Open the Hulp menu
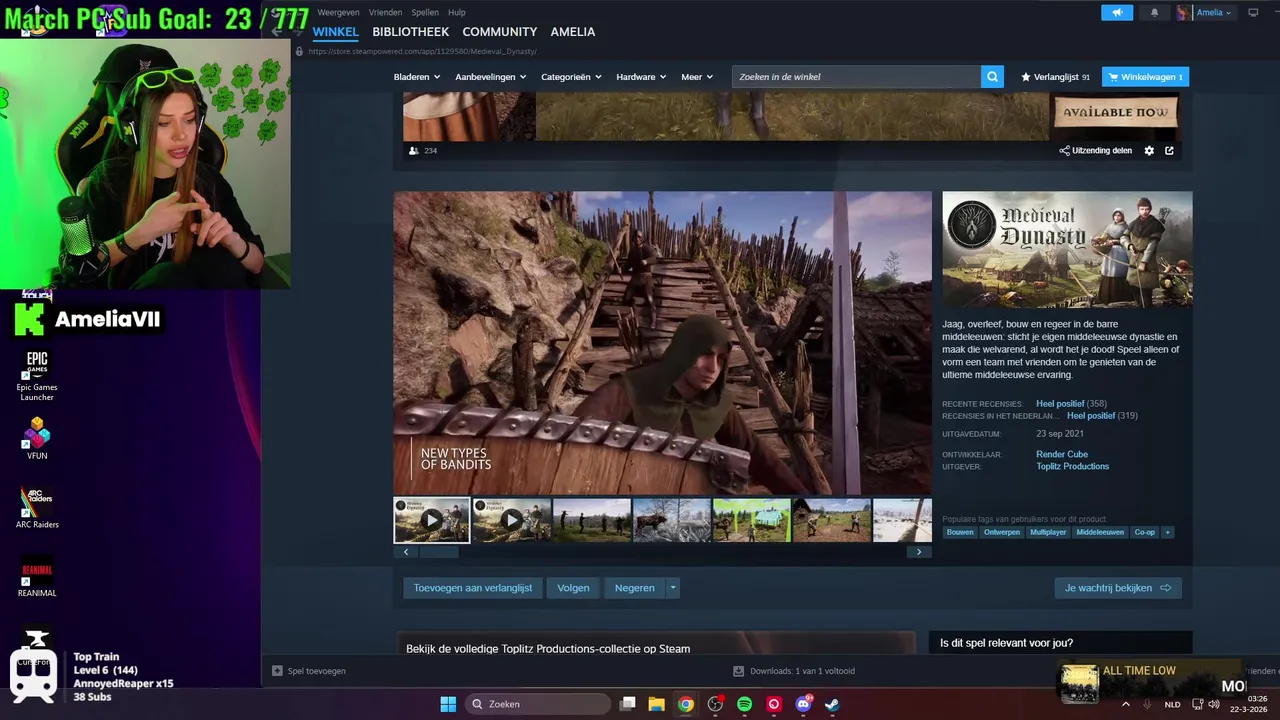The height and width of the screenshot is (720, 1280). (x=457, y=13)
